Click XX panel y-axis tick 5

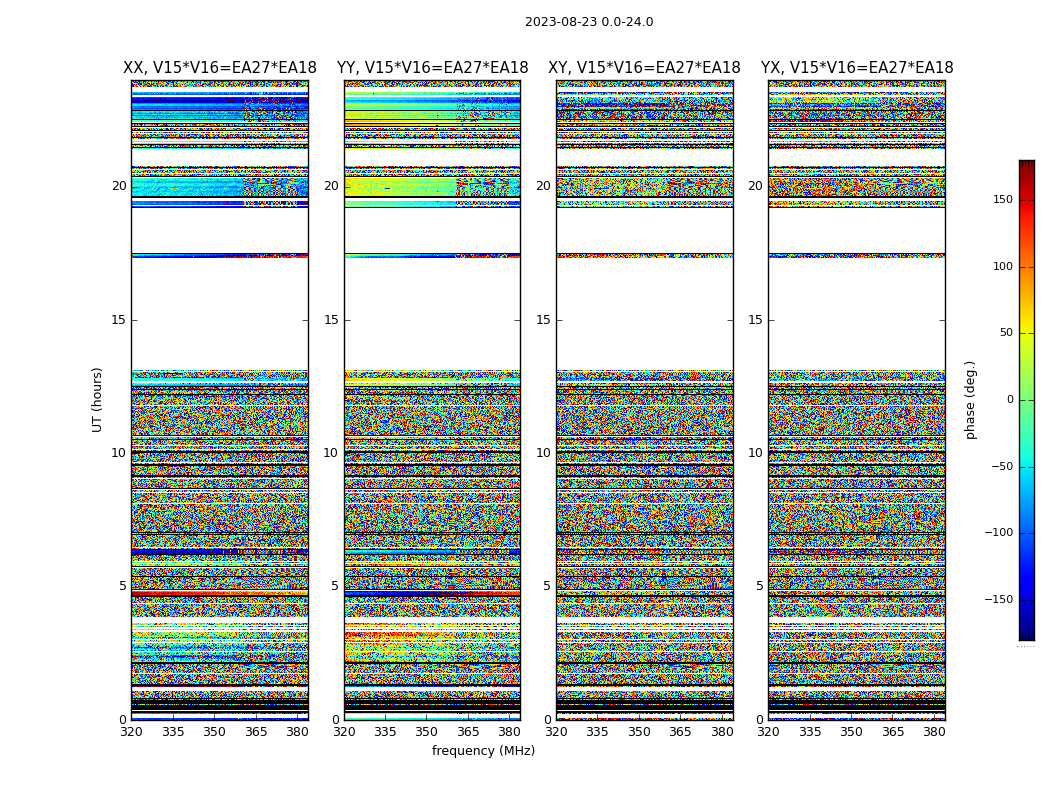click(x=123, y=586)
